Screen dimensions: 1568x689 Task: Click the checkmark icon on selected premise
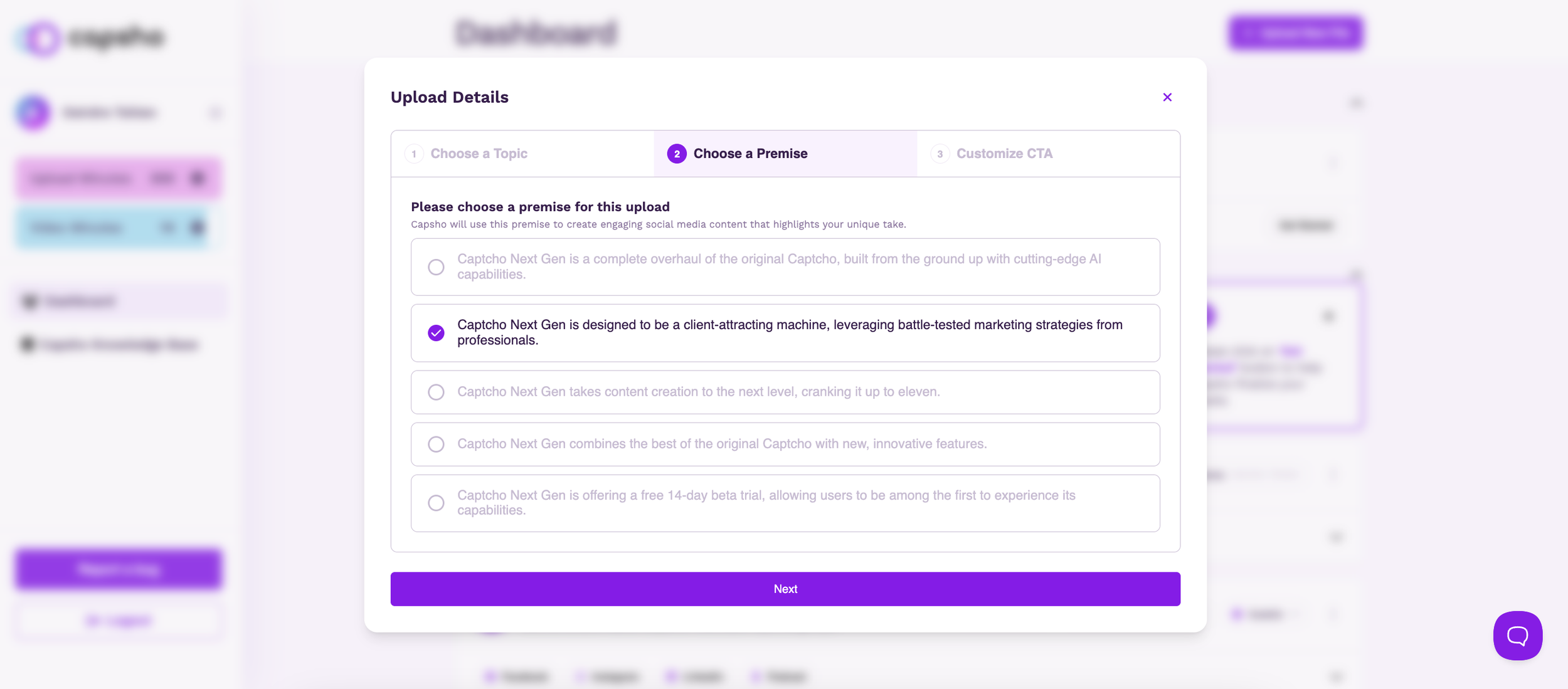[x=437, y=333]
